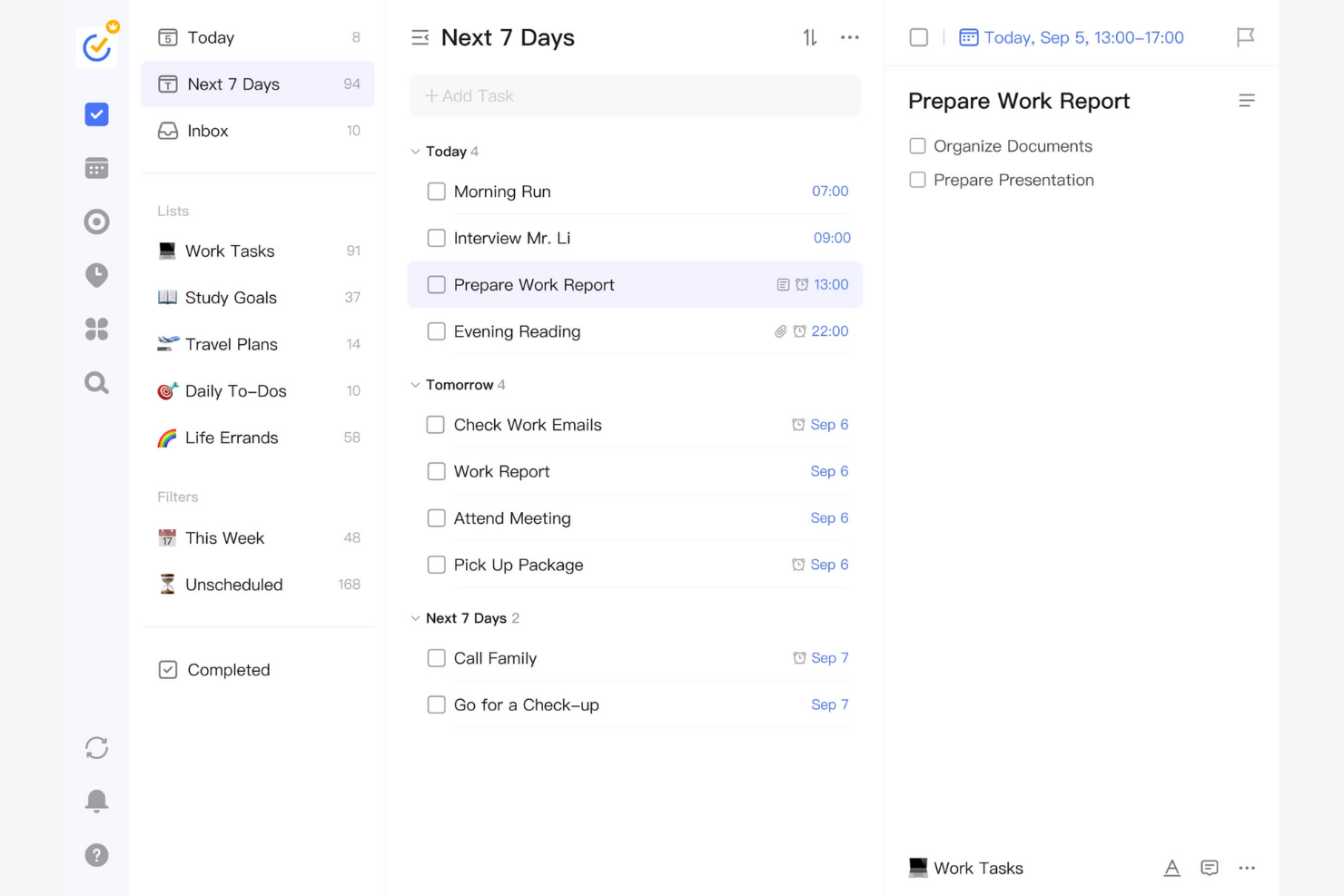
Task: Open the Focus/Pomodoro view
Action: 96,221
